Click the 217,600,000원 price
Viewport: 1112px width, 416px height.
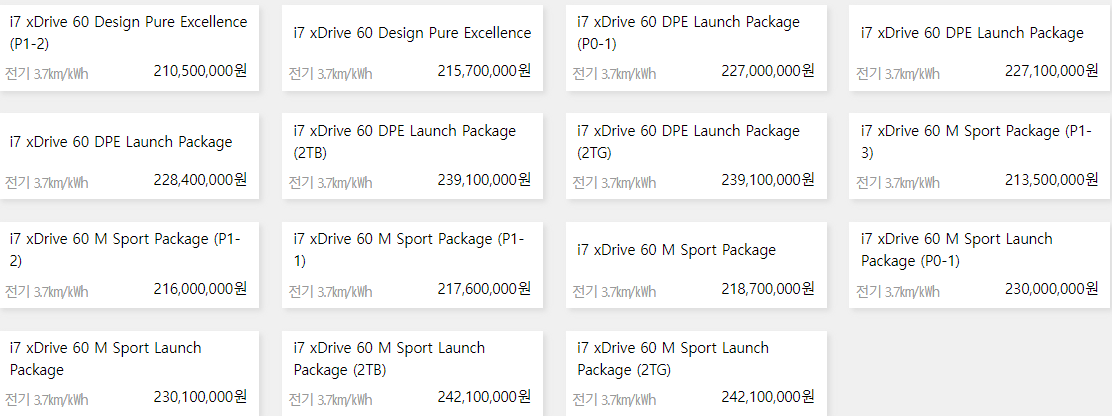click(484, 288)
